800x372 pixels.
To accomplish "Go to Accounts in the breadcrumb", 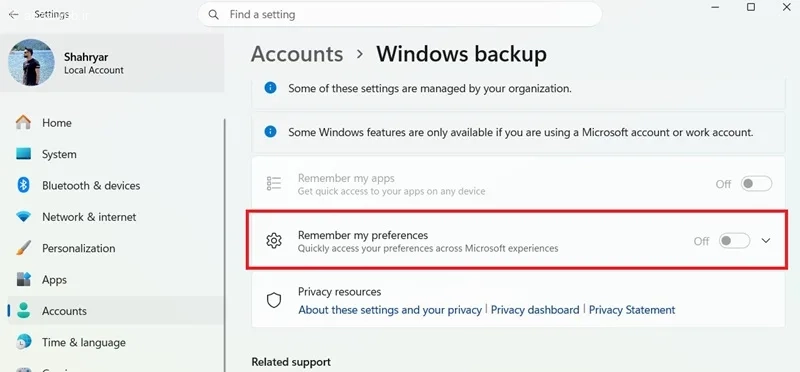I will (x=297, y=54).
